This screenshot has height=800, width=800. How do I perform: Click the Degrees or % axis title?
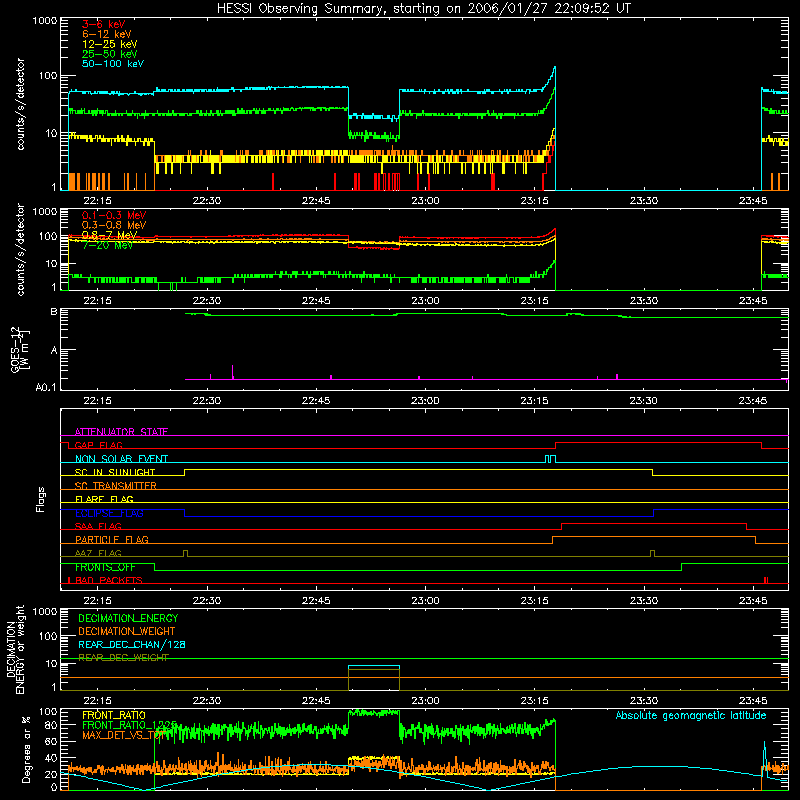pyautogui.click(x=26, y=750)
